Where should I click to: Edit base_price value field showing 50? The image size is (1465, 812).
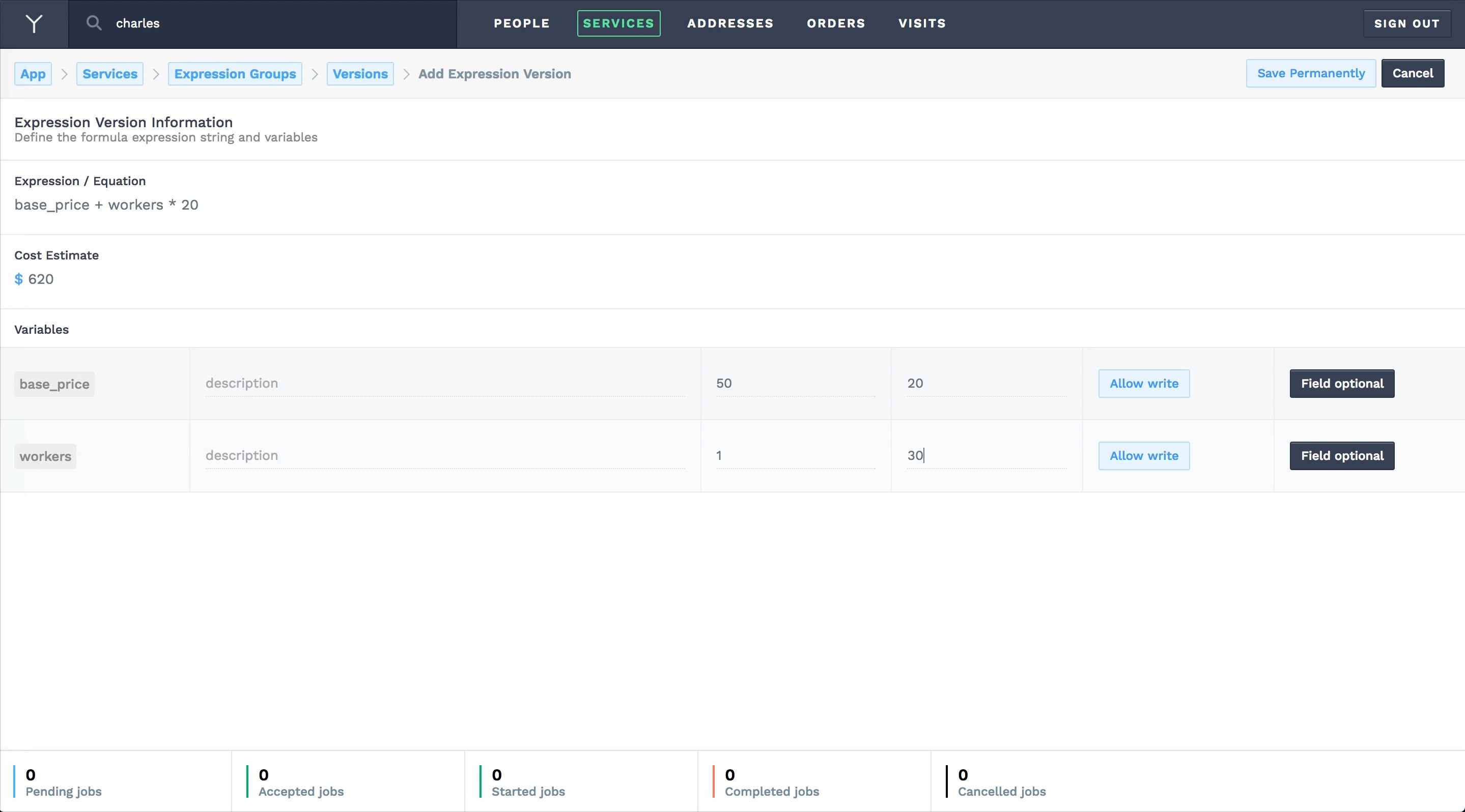pos(796,384)
